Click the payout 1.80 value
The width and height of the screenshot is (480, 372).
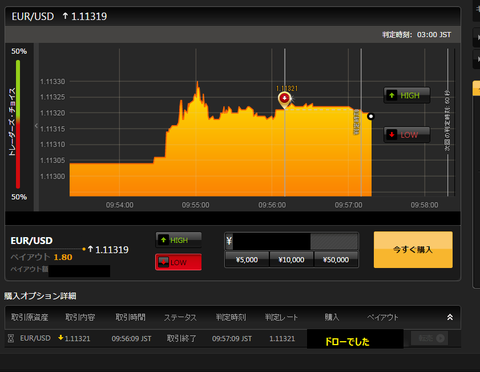click(63, 257)
